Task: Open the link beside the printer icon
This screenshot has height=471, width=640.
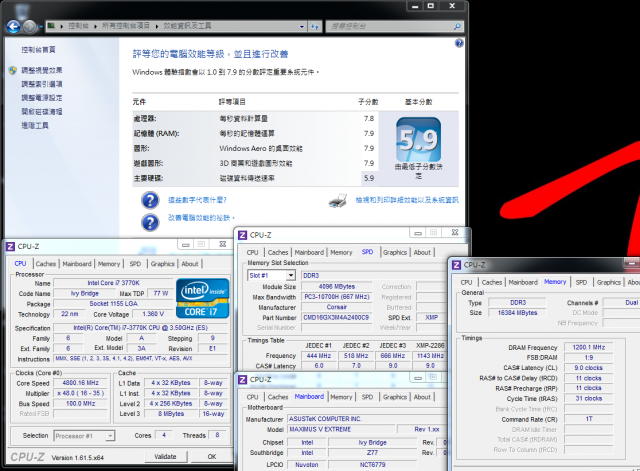Action: click(x=407, y=200)
